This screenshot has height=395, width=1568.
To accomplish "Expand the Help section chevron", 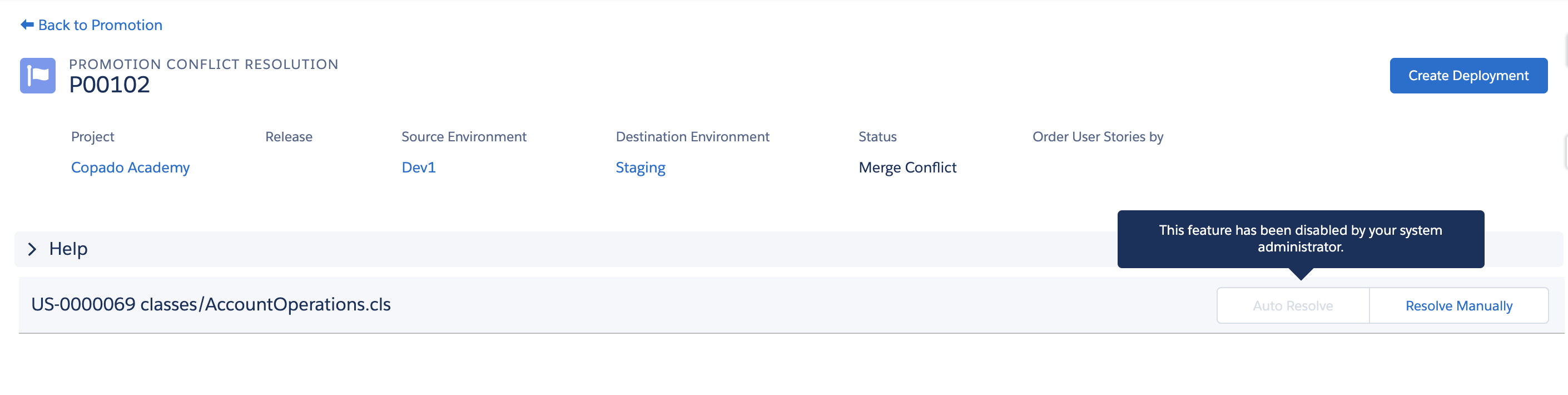I will 32,249.
